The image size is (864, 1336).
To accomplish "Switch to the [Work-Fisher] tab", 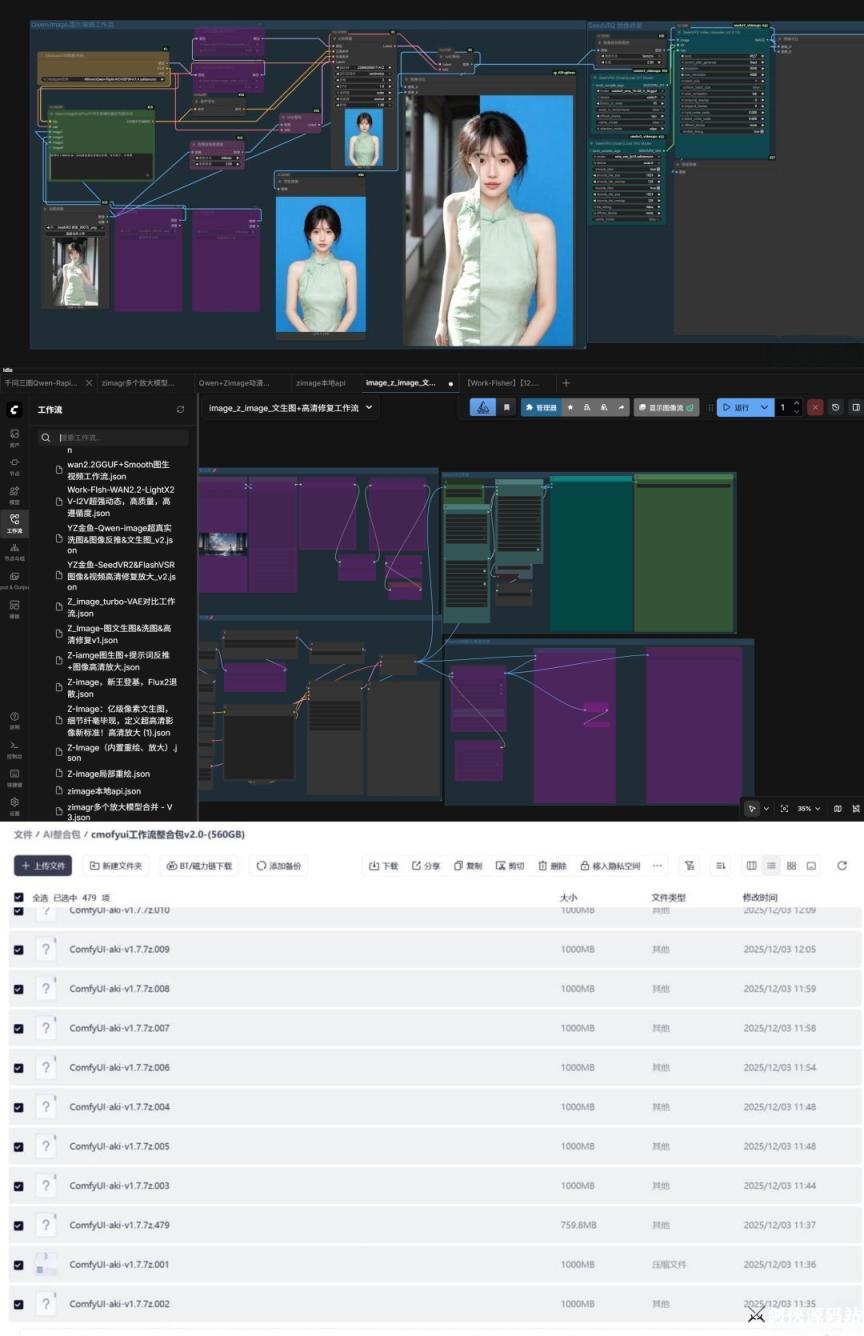I will pos(503,382).
